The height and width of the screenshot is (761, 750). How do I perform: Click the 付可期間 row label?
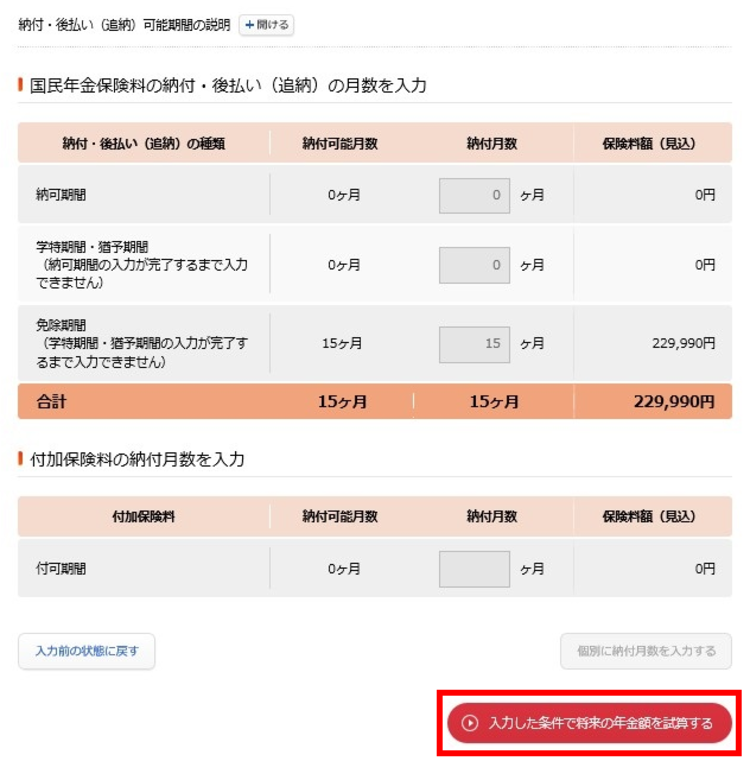(61, 569)
